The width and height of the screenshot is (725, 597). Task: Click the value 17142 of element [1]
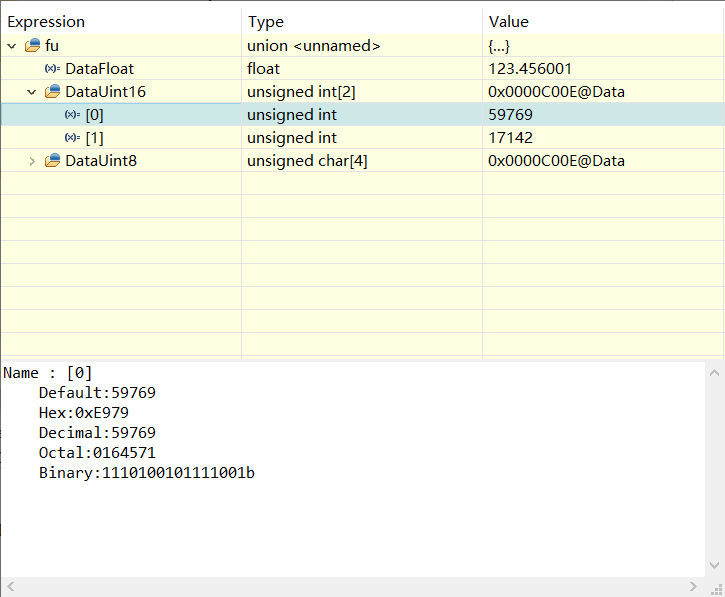click(x=510, y=138)
